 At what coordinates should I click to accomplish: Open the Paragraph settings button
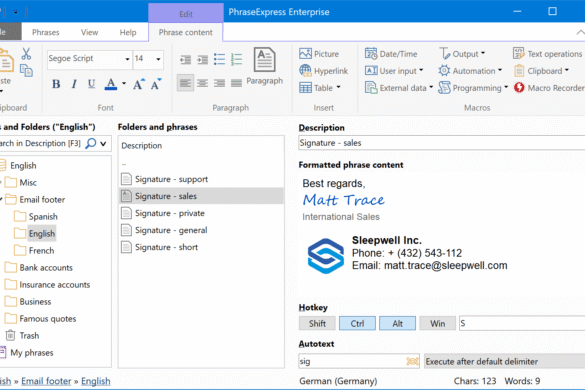coord(265,66)
